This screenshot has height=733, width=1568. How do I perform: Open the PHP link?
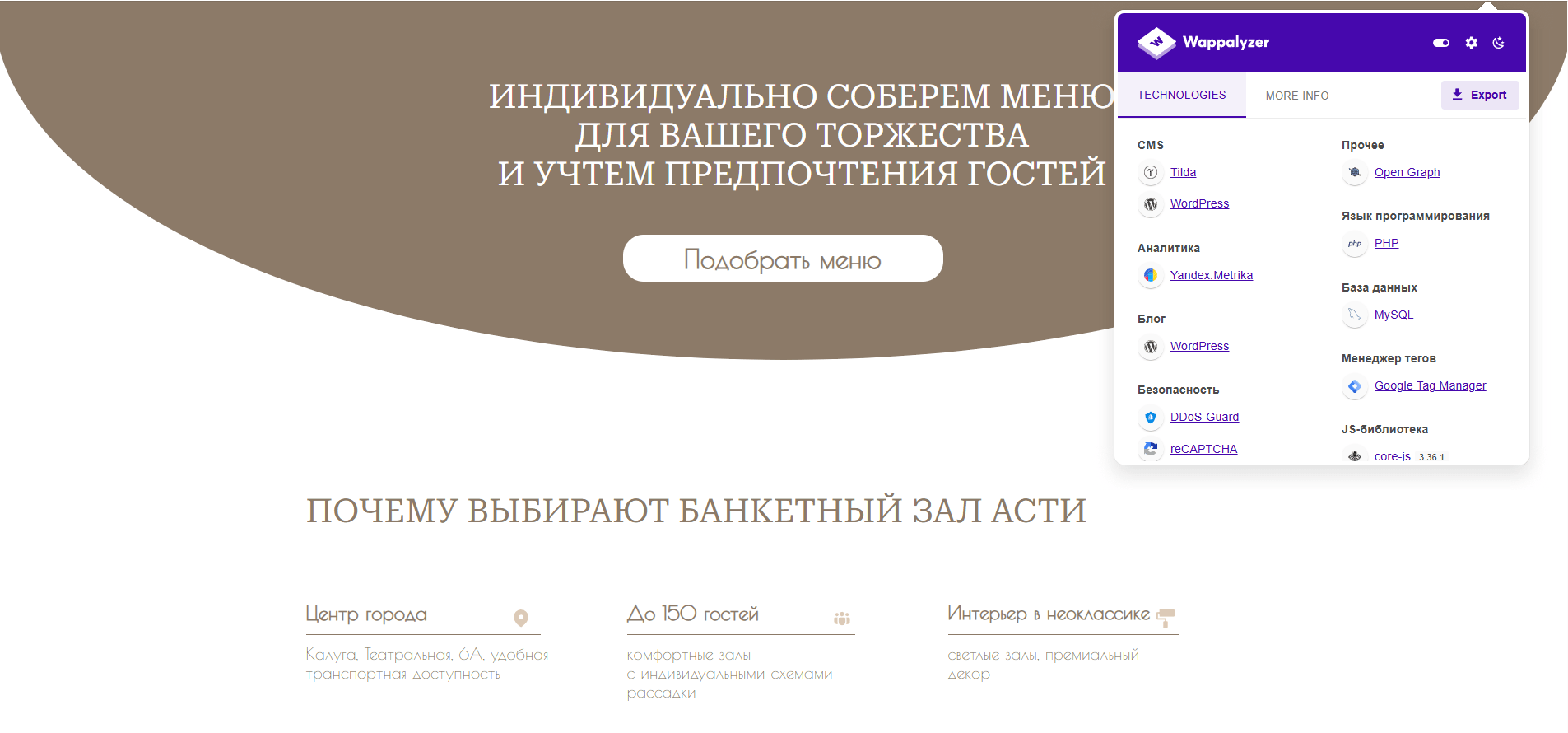(1387, 243)
